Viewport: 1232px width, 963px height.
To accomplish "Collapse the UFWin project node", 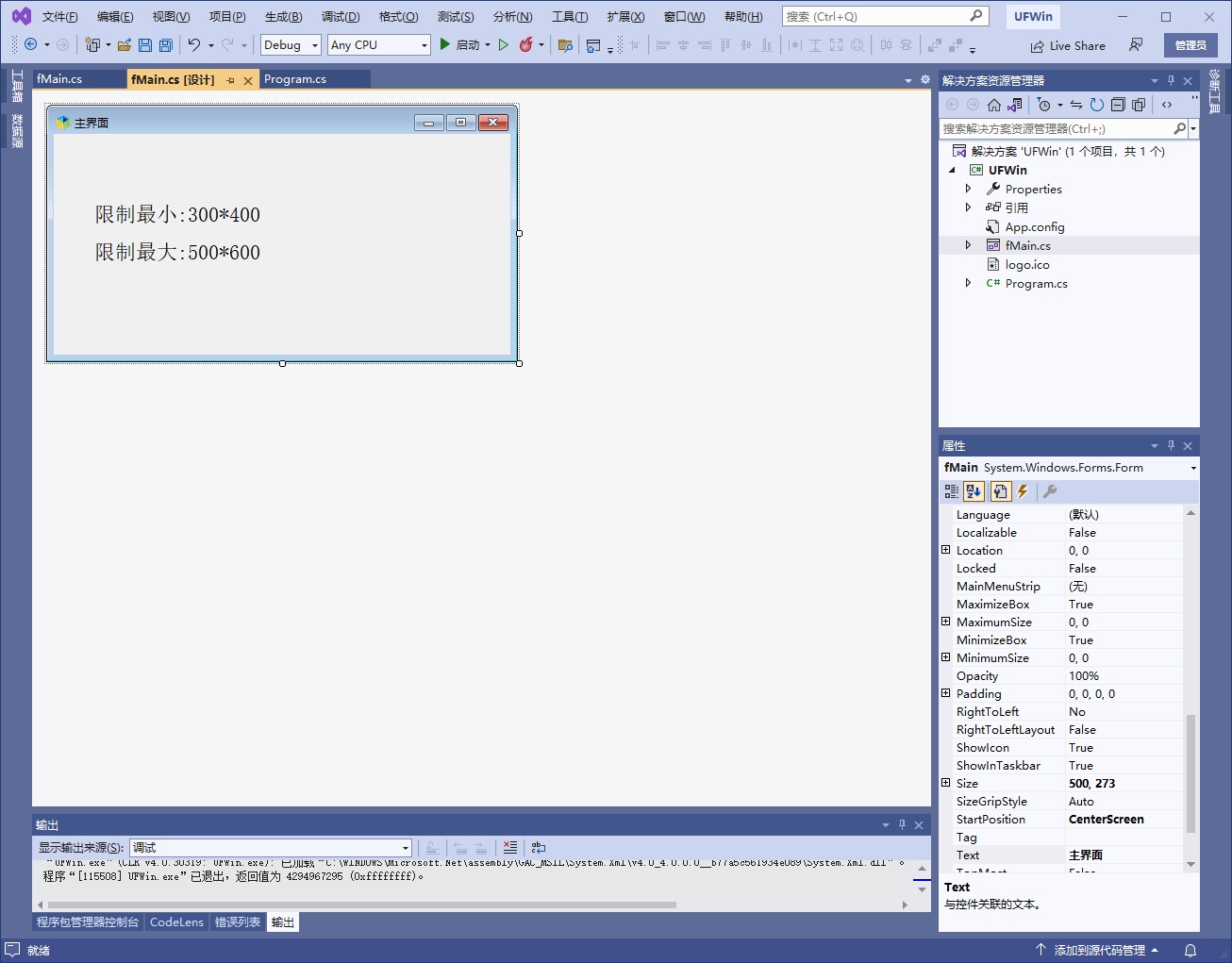I will 952,170.
